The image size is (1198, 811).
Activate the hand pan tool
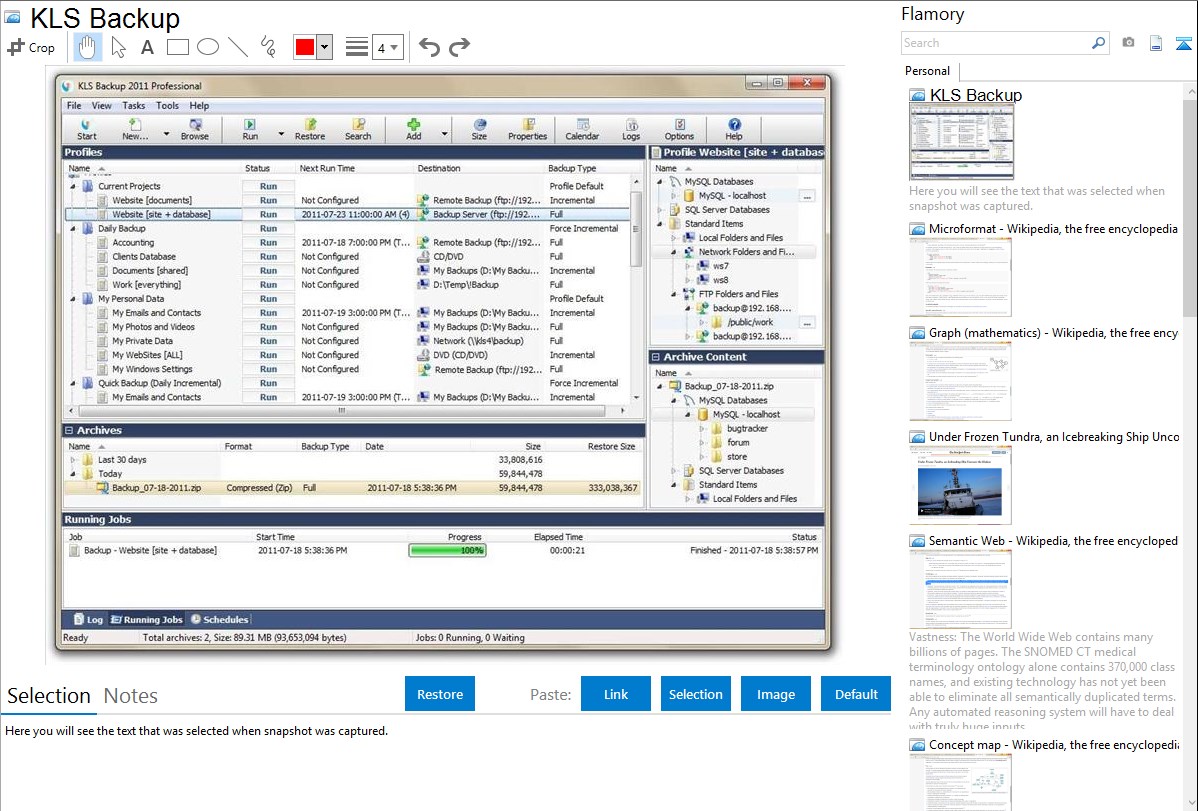(88, 47)
